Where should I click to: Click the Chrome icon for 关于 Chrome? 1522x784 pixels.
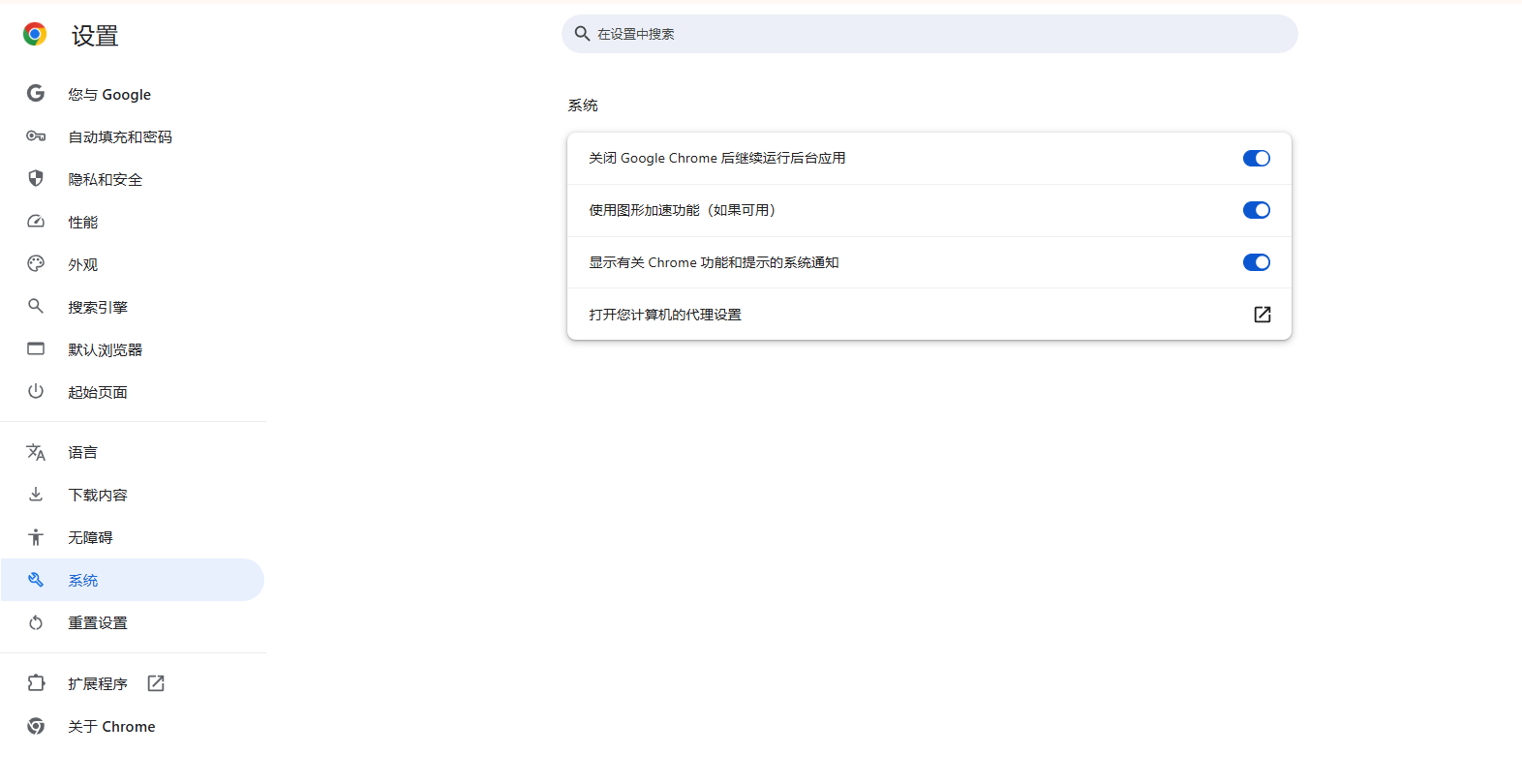[x=36, y=726]
